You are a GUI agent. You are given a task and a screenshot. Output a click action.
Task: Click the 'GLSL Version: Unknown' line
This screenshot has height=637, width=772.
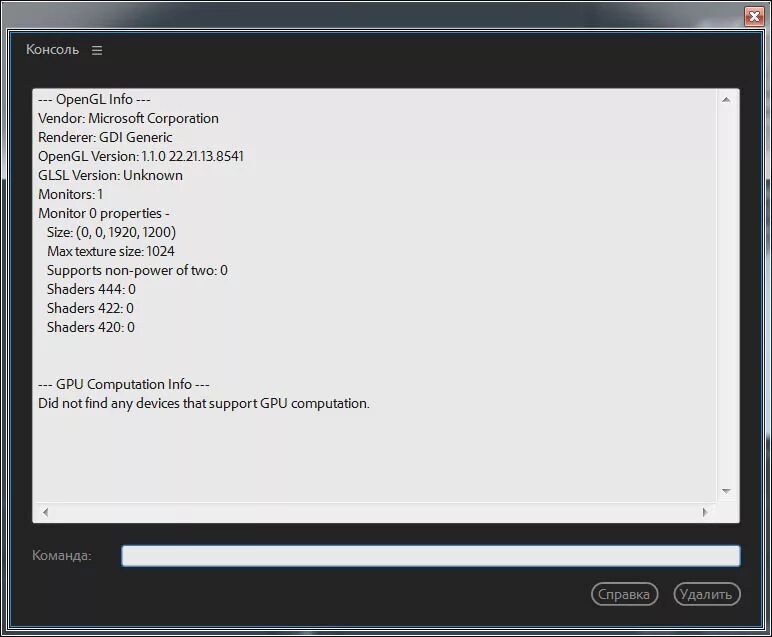[110, 175]
